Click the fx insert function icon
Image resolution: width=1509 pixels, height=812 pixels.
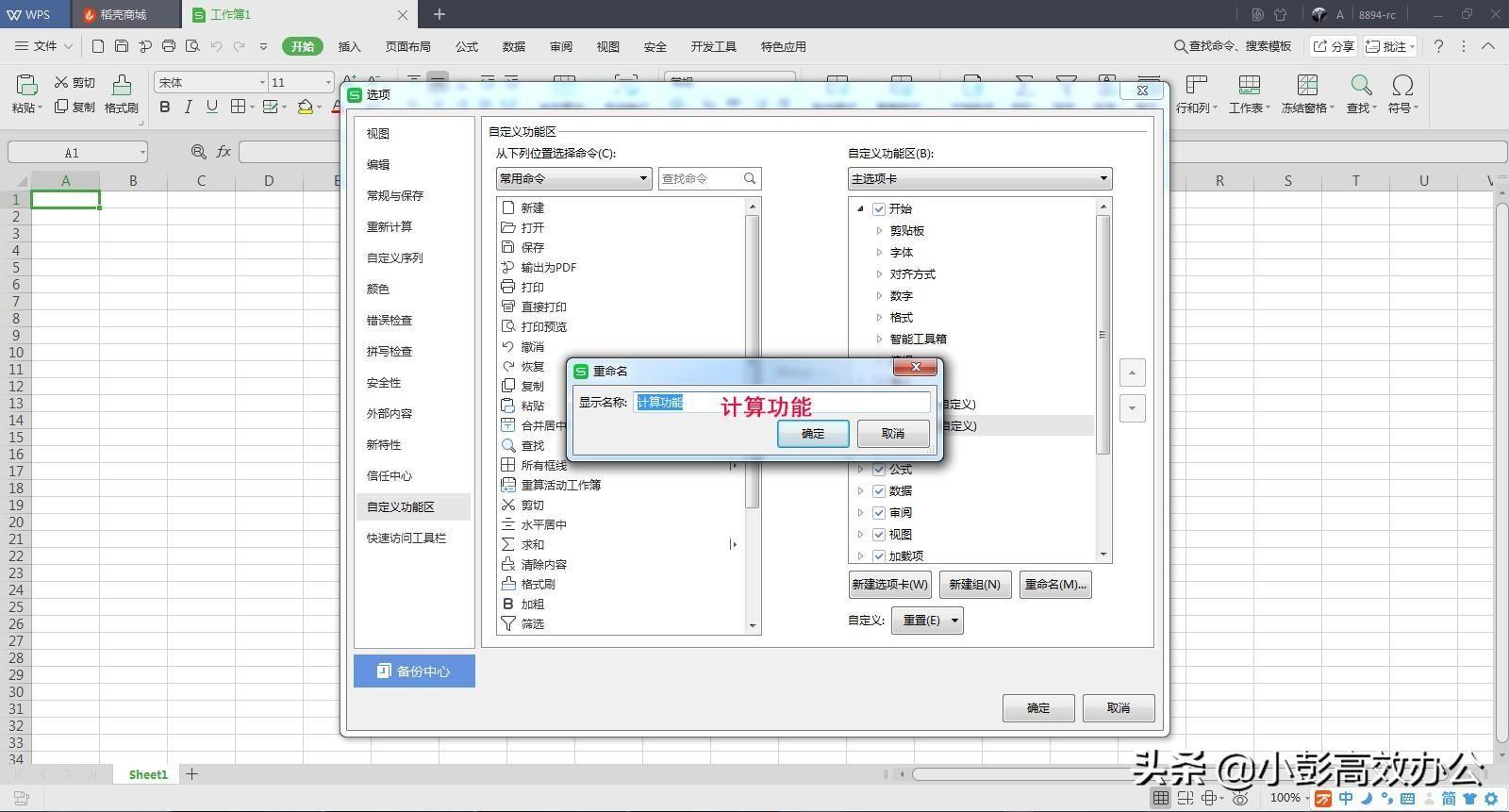pos(224,151)
